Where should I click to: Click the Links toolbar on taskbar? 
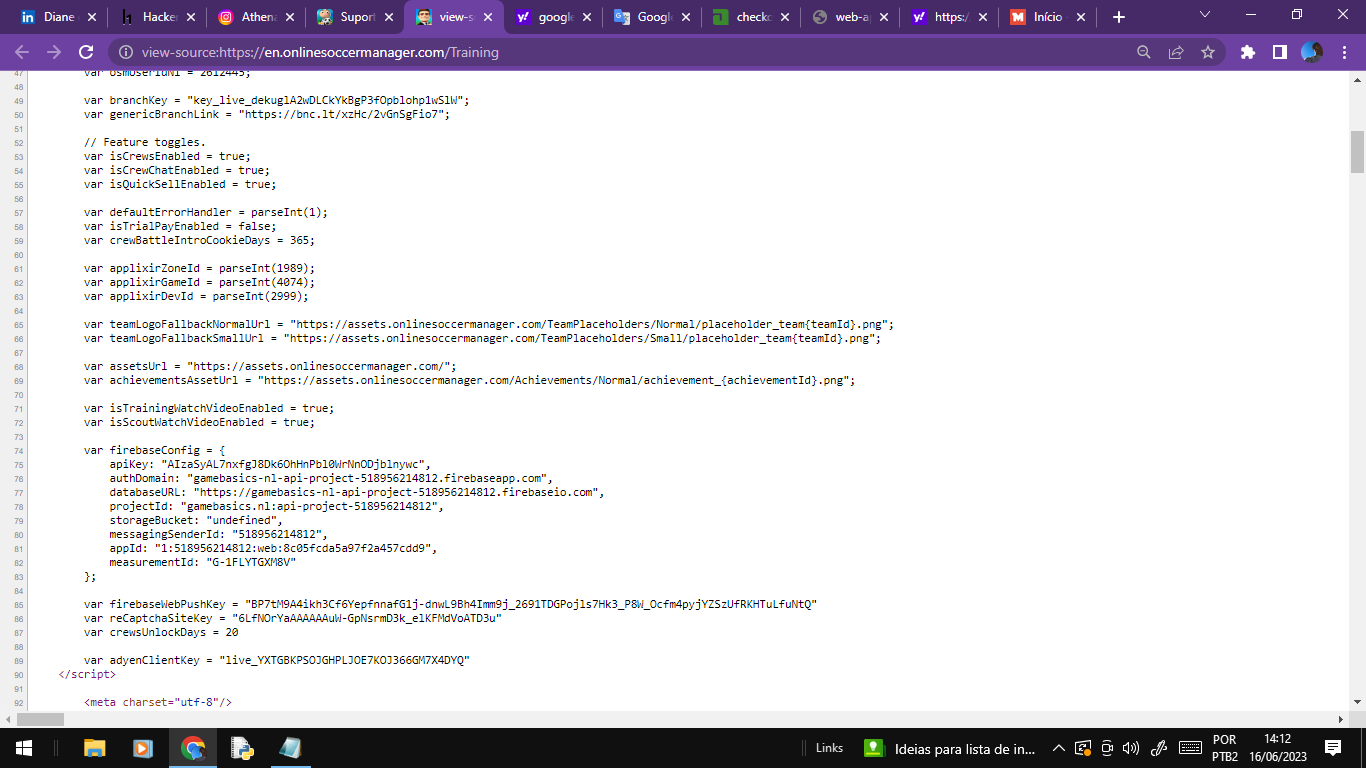829,748
